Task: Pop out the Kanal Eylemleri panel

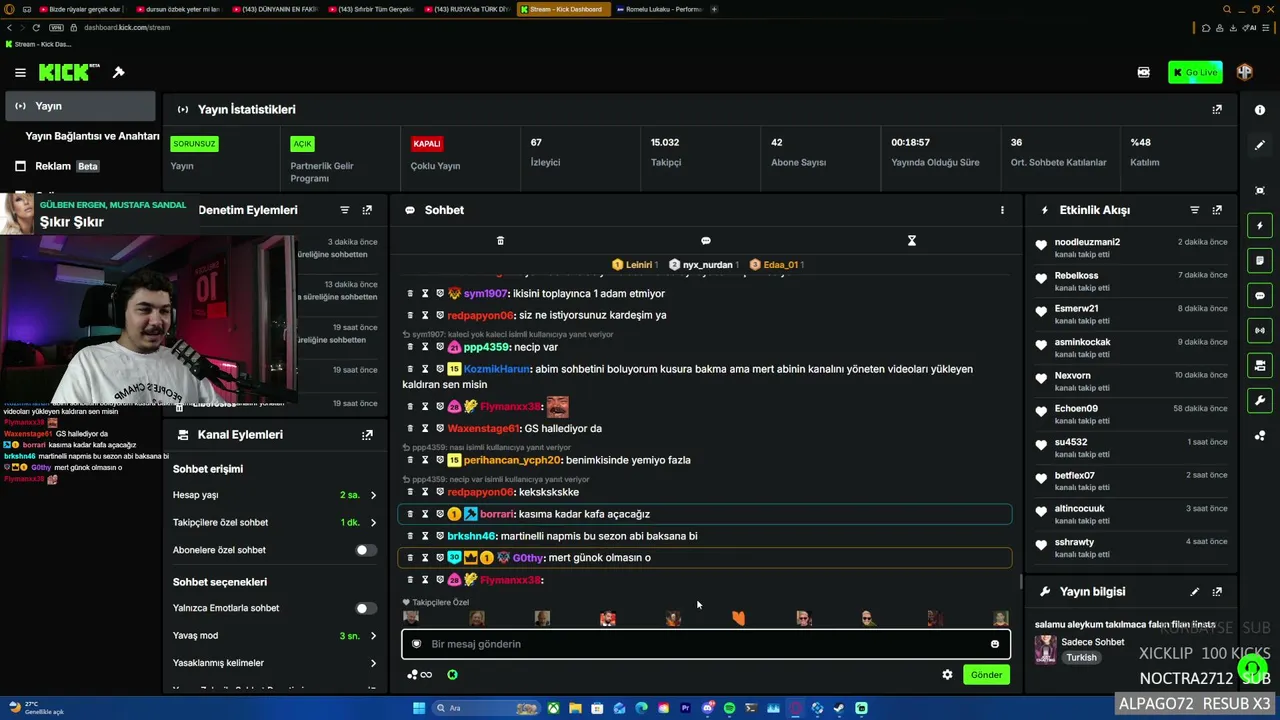Action: pyautogui.click(x=367, y=435)
